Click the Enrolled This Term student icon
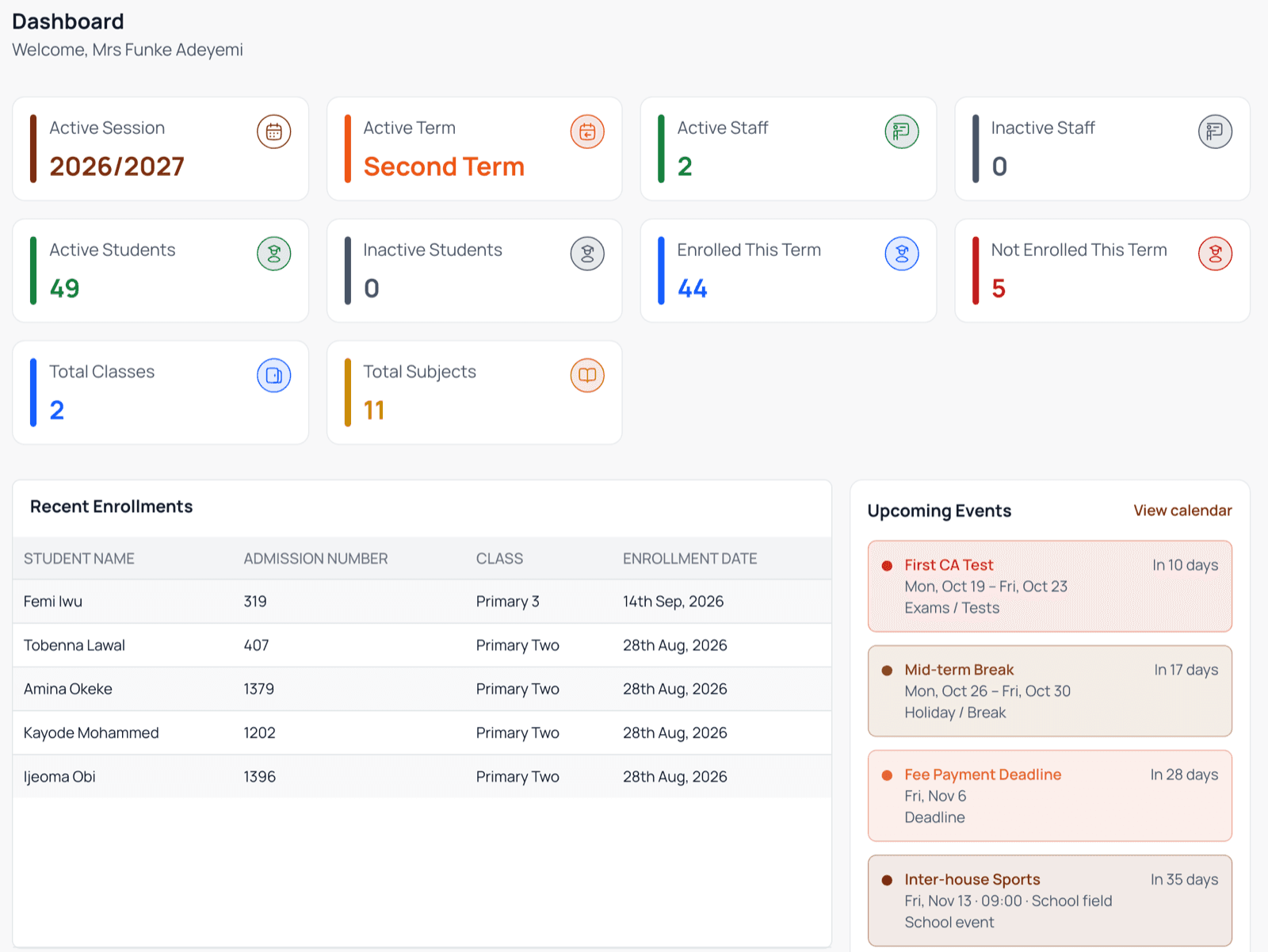This screenshot has width=1268, height=952. pyautogui.click(x=902, y=254)
